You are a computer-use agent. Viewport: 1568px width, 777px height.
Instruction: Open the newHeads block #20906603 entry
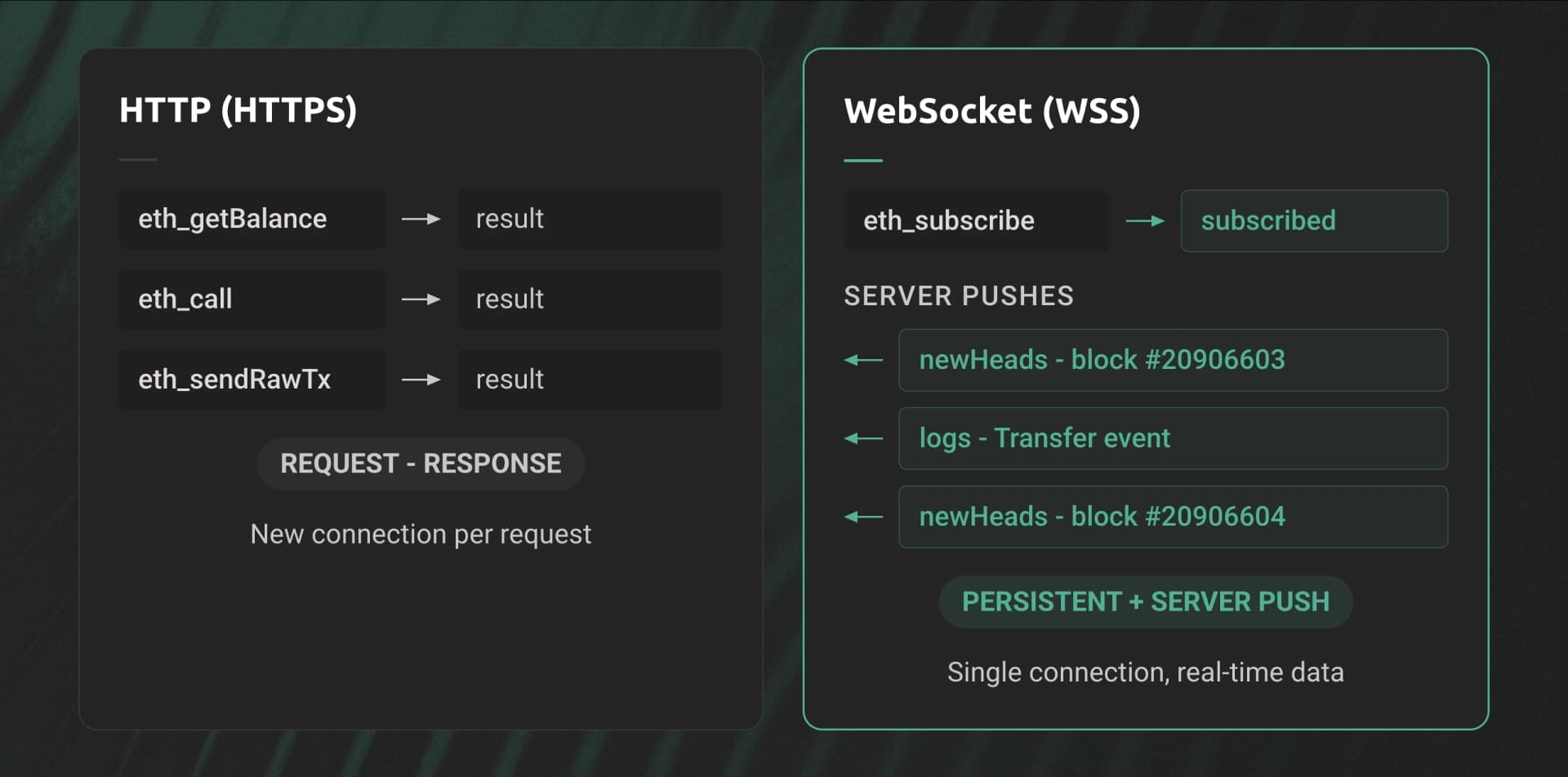coord(1173,360)
